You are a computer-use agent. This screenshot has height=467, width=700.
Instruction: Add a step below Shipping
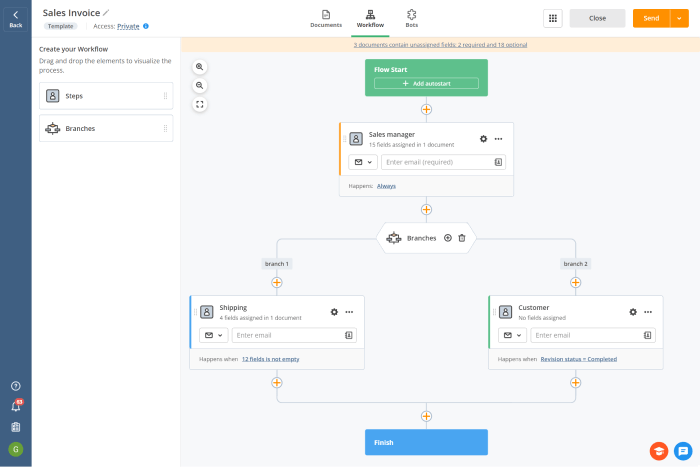tap(277, 383)
